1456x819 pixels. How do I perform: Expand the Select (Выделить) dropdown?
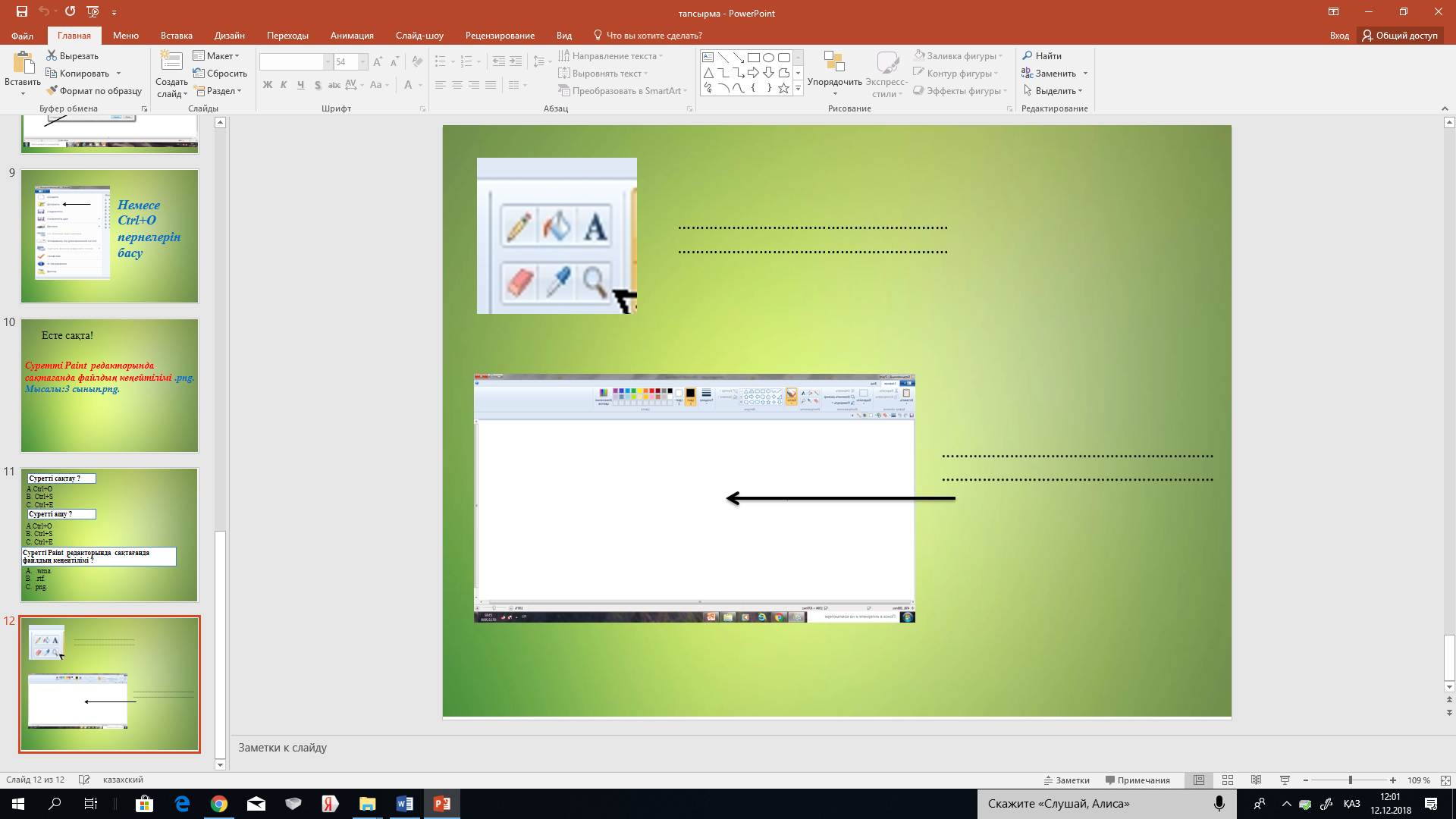(x=1054, y=90)
